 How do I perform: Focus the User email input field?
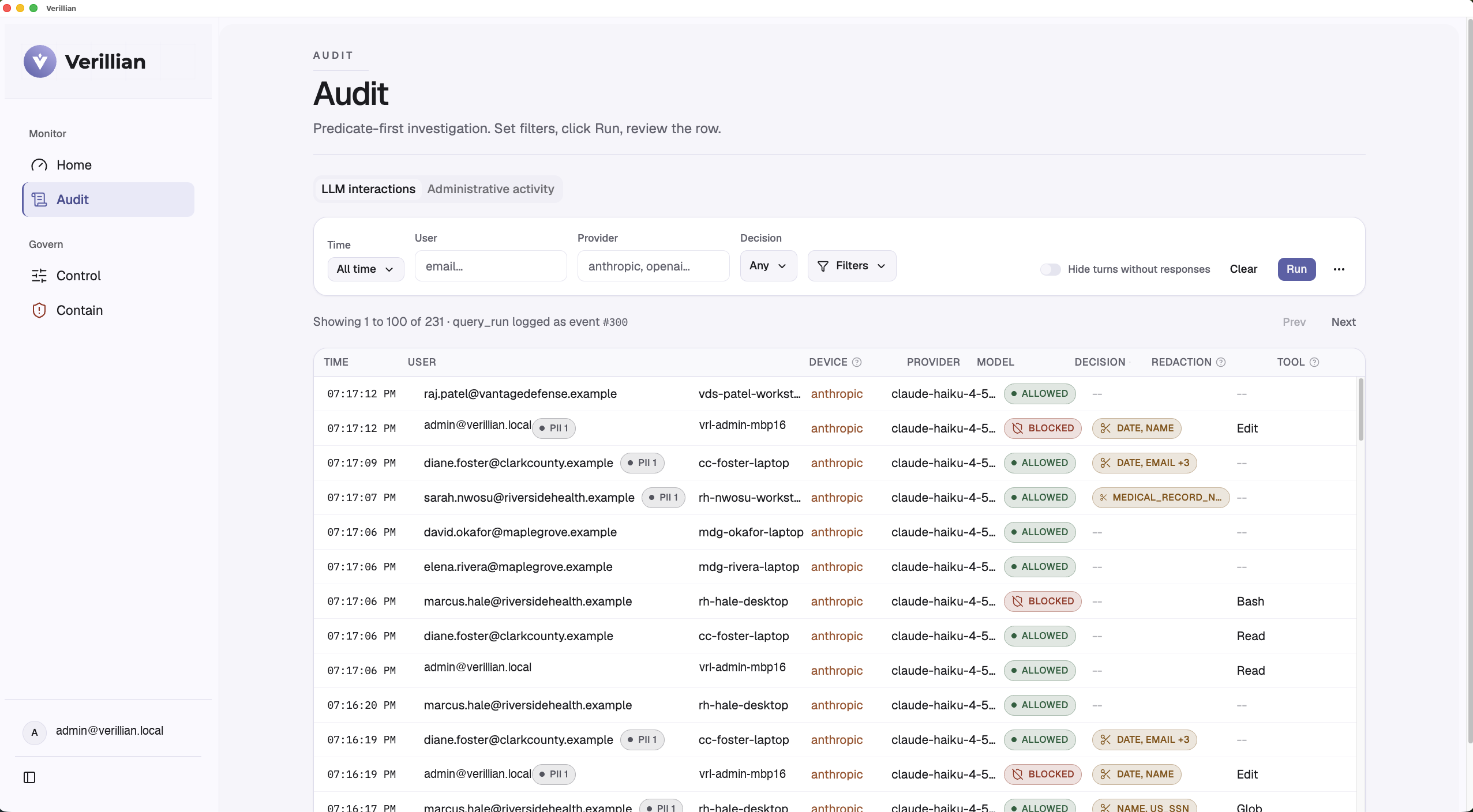(491, 266)
